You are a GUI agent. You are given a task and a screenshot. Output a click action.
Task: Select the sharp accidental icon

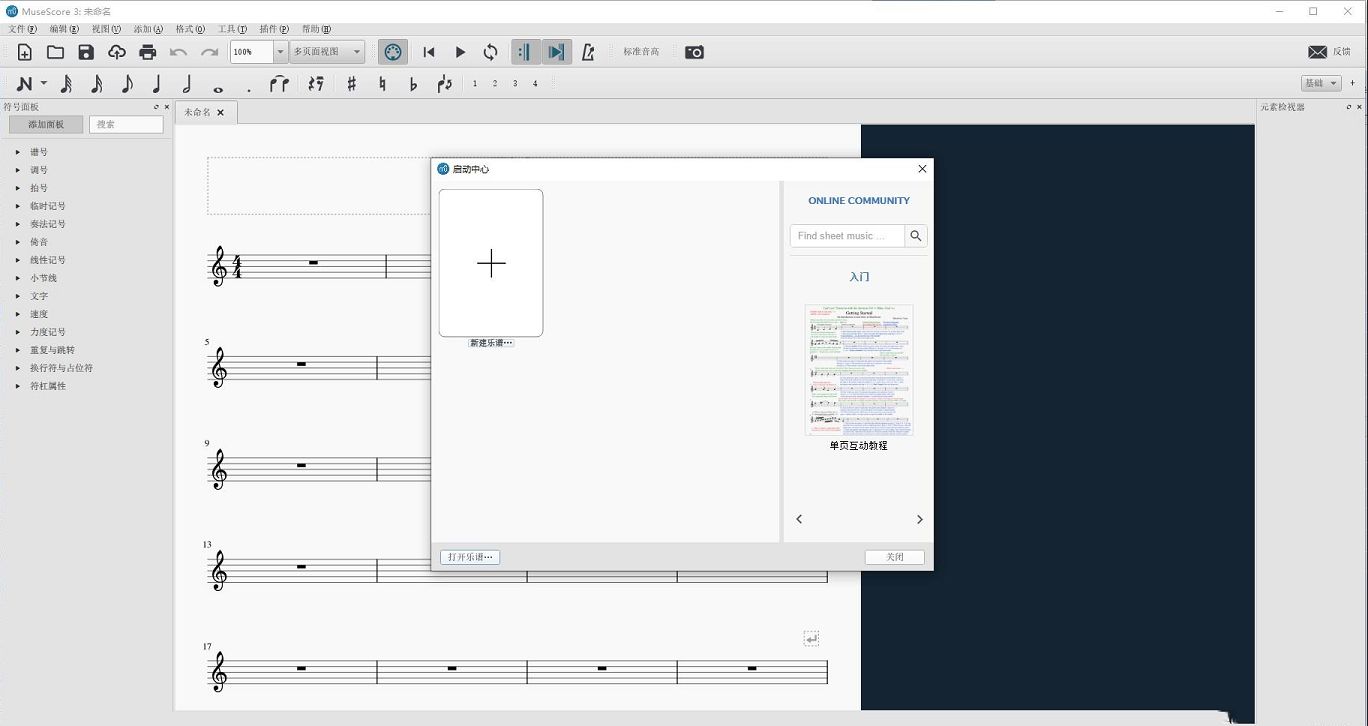[x=349, y=83]
